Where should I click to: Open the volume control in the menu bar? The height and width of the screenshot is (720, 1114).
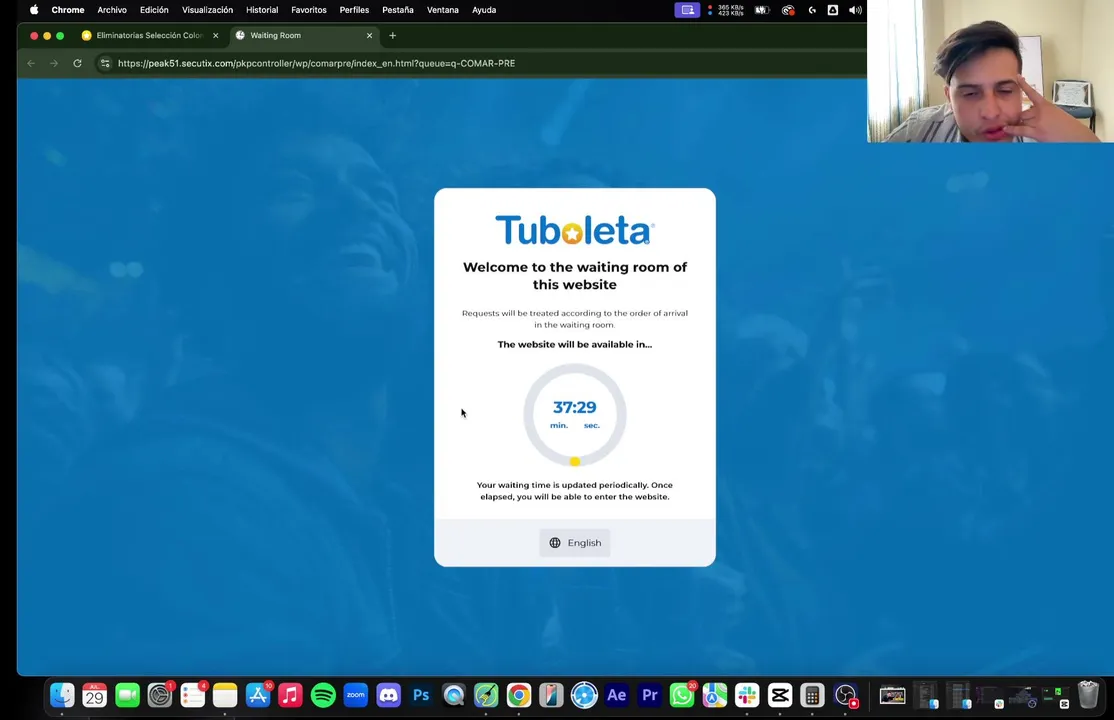click(855, 10)
